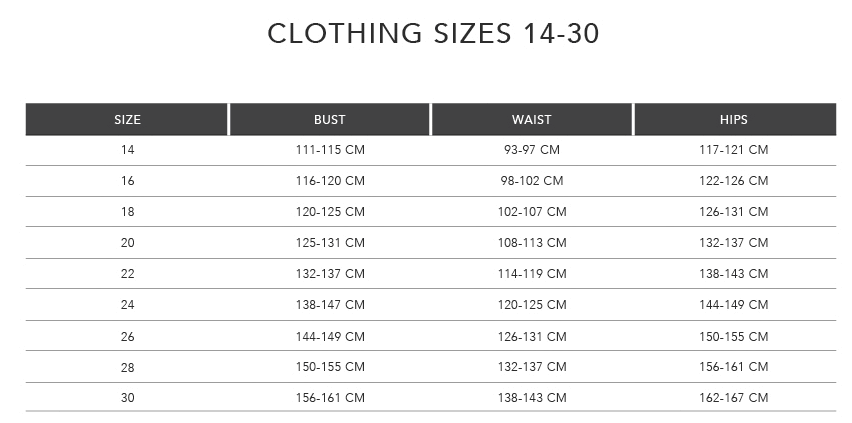Click the hips value 117-121 CM
The height and width of the screenshot is (423, 852).
733,150
